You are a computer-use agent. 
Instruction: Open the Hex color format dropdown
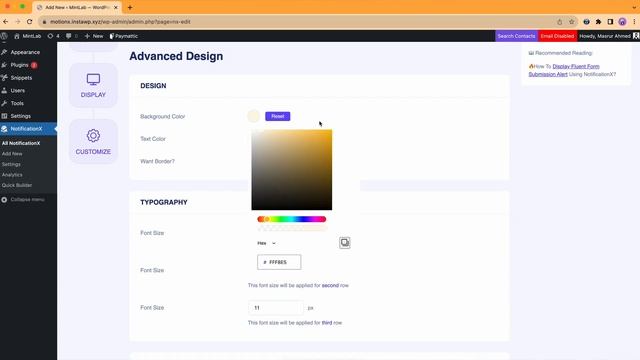pyautogui.click(x=267, y=243)
